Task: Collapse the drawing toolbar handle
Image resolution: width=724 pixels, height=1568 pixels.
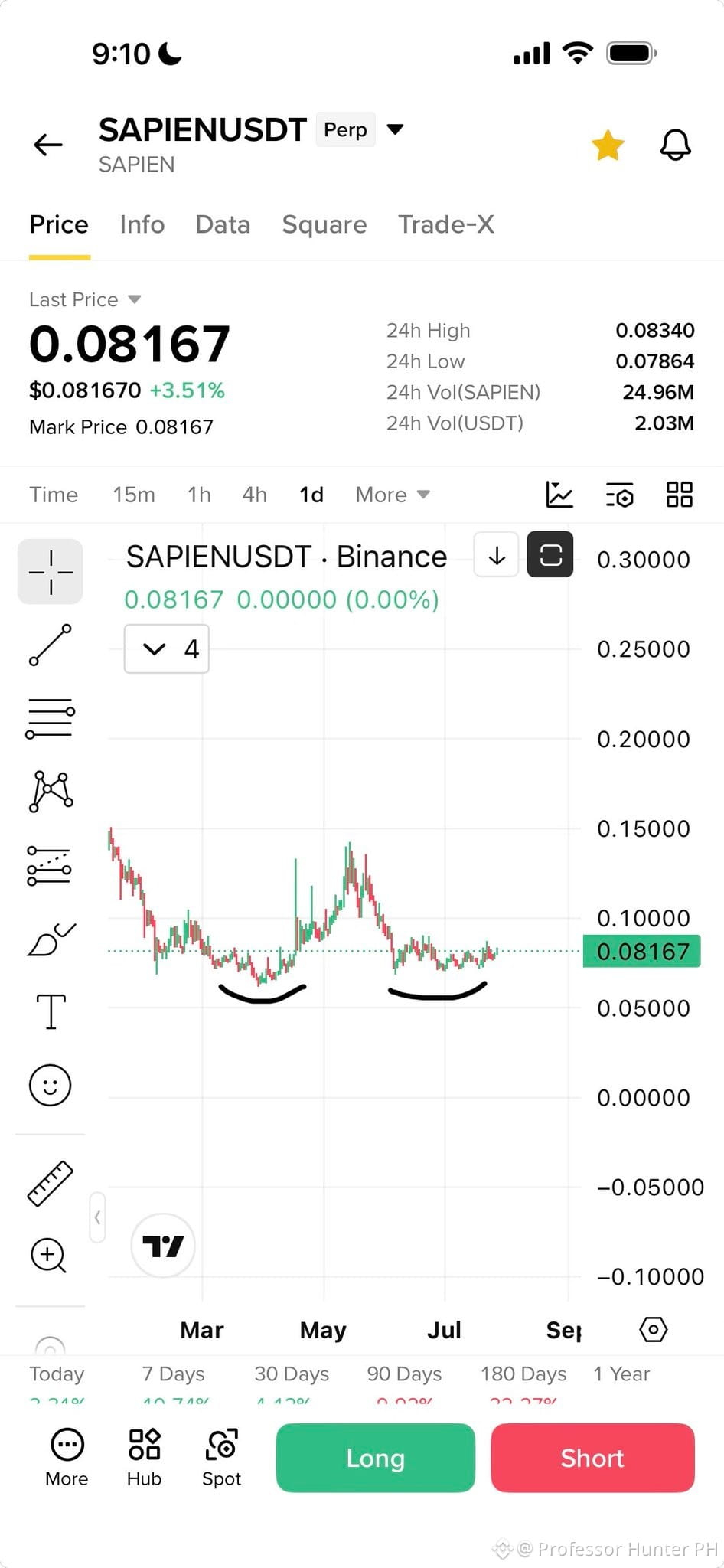Action: click(x=97, y=1217)
